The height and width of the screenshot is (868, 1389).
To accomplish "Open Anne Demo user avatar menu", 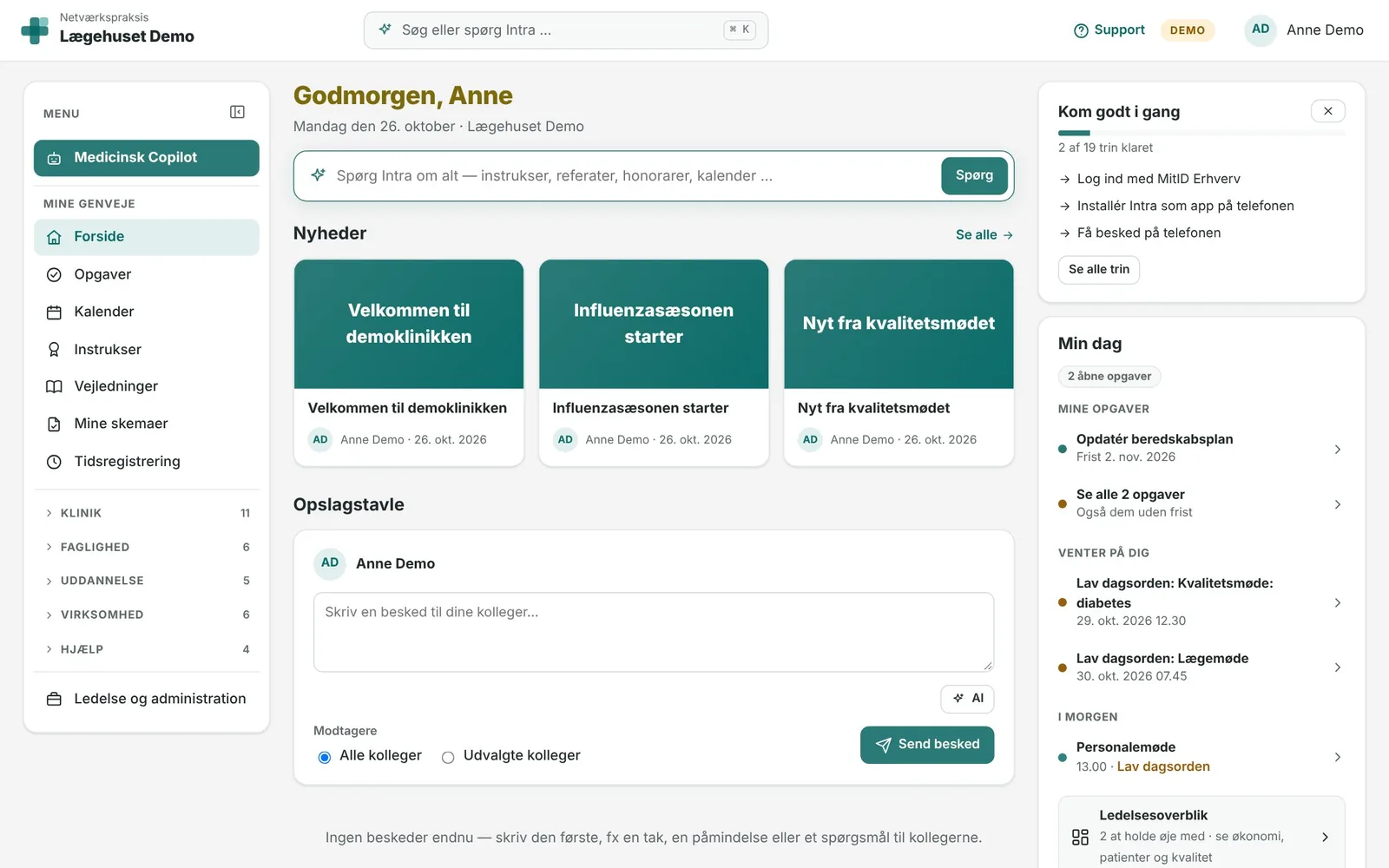I will 1261,30.
